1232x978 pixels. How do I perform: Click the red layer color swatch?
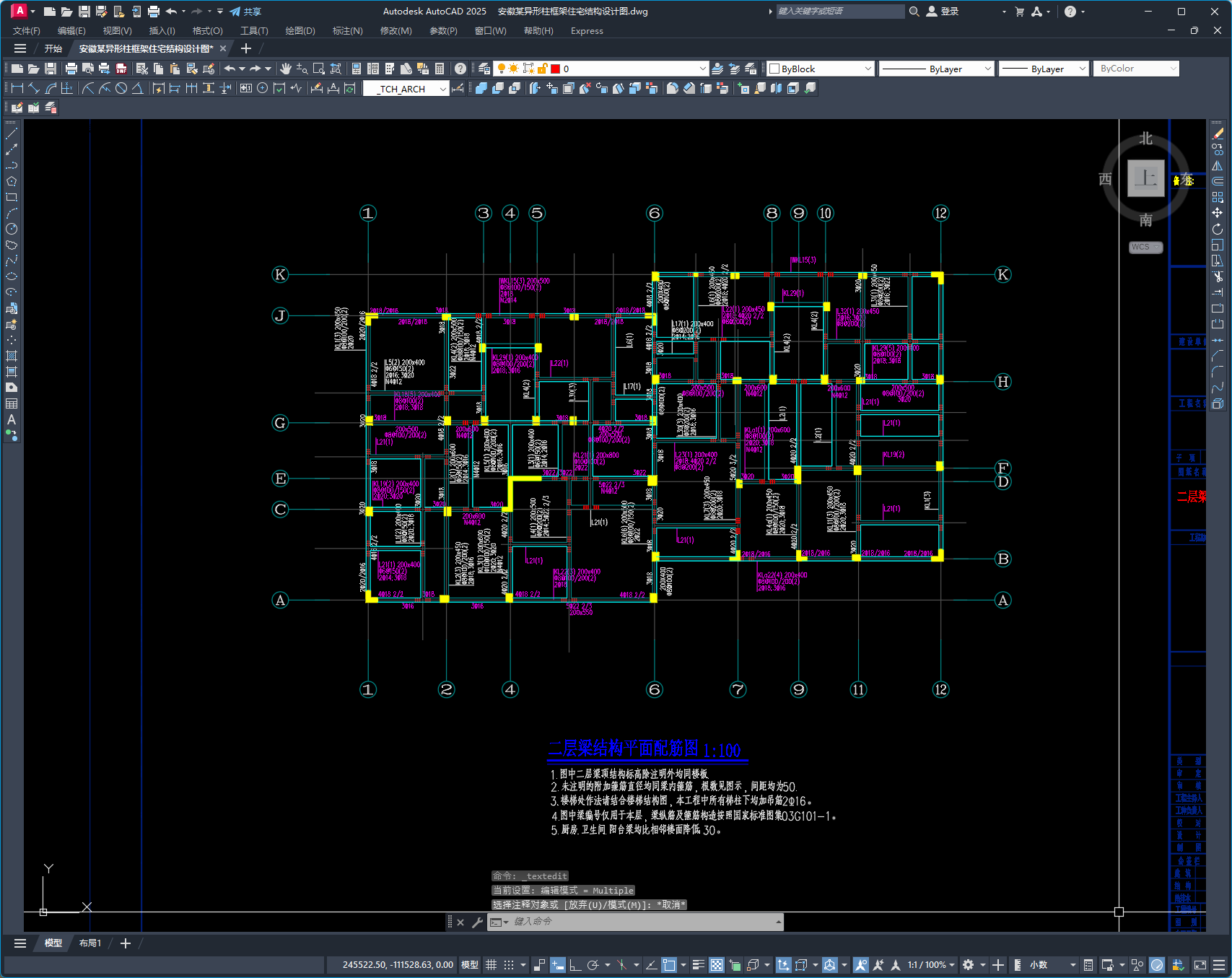point(556,69)
